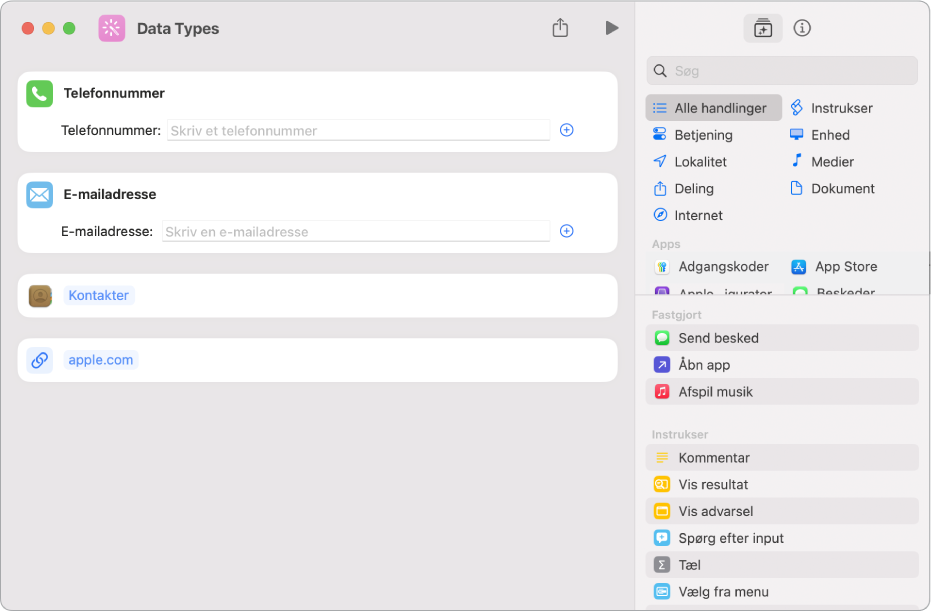This screenshot has width=931, height=612.
Task: Choose the Send besked action
Action: (x=782, y=338)
